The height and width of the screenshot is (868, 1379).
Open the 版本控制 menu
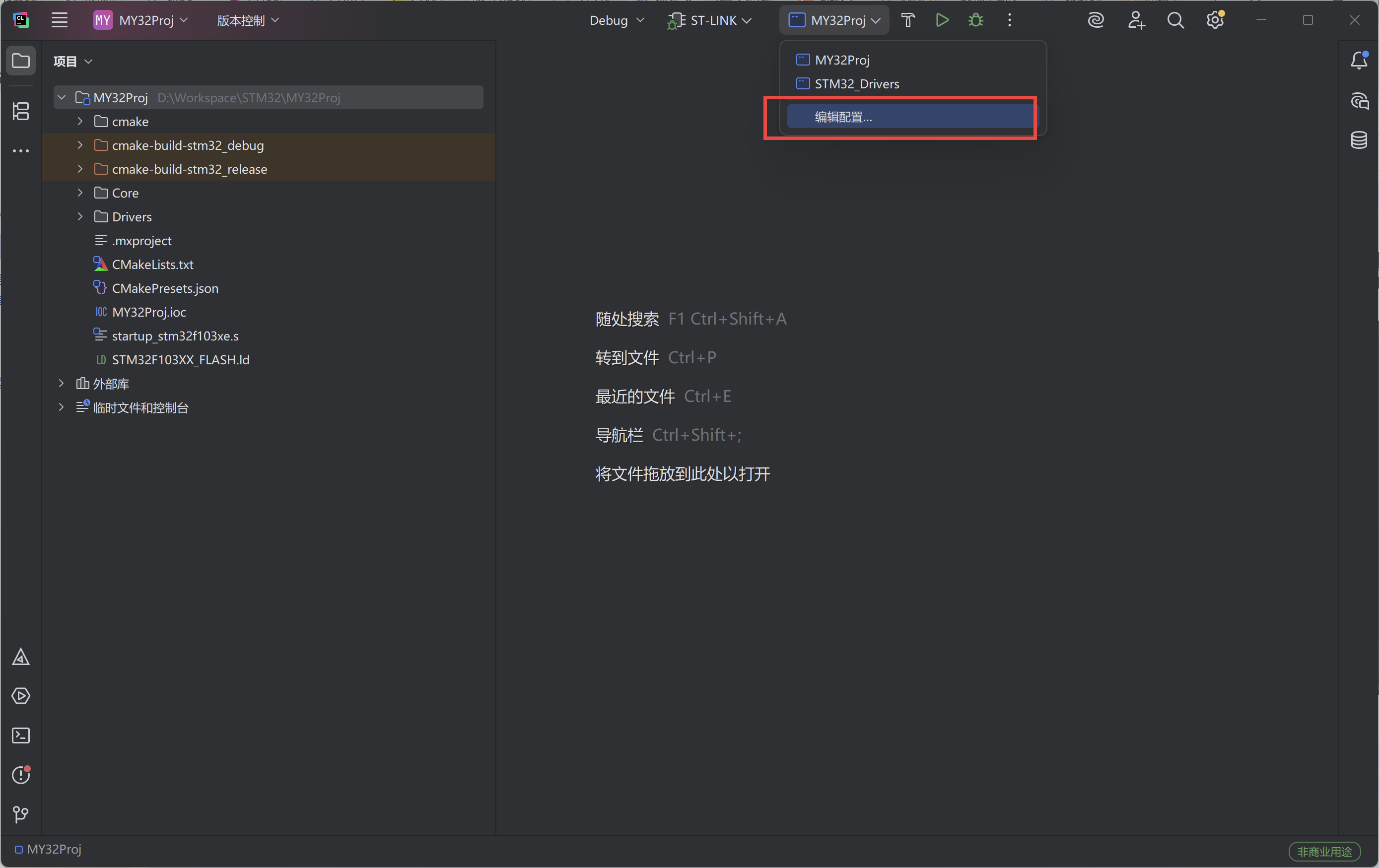tap(247, 21)
